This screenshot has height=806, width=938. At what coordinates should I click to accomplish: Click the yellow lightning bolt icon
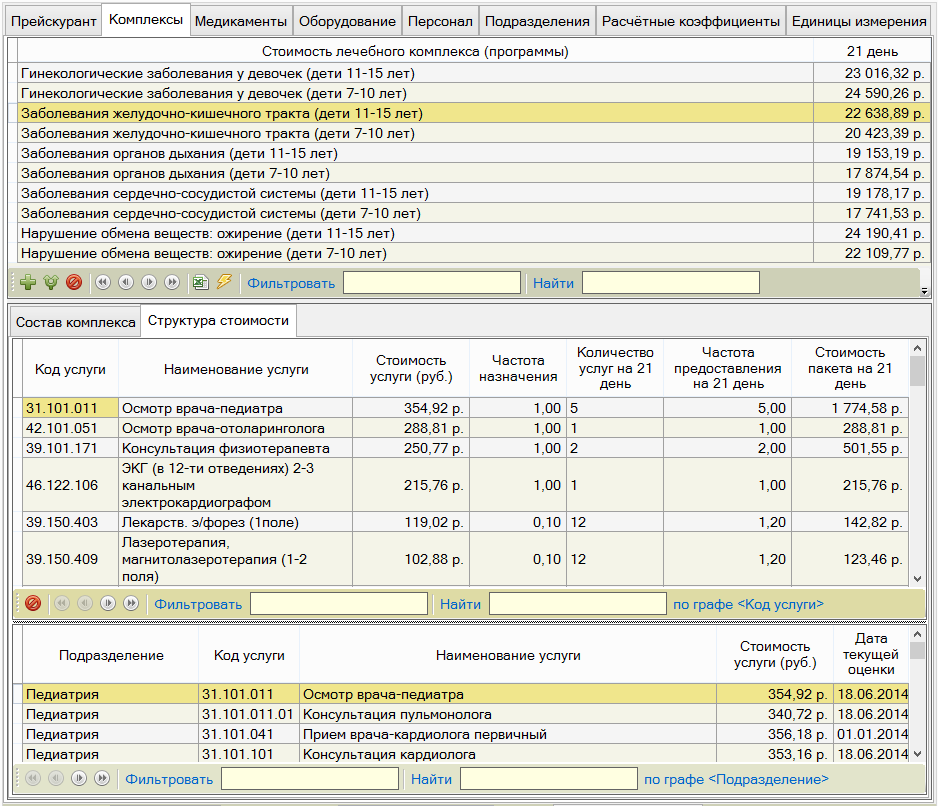(224, 283)
